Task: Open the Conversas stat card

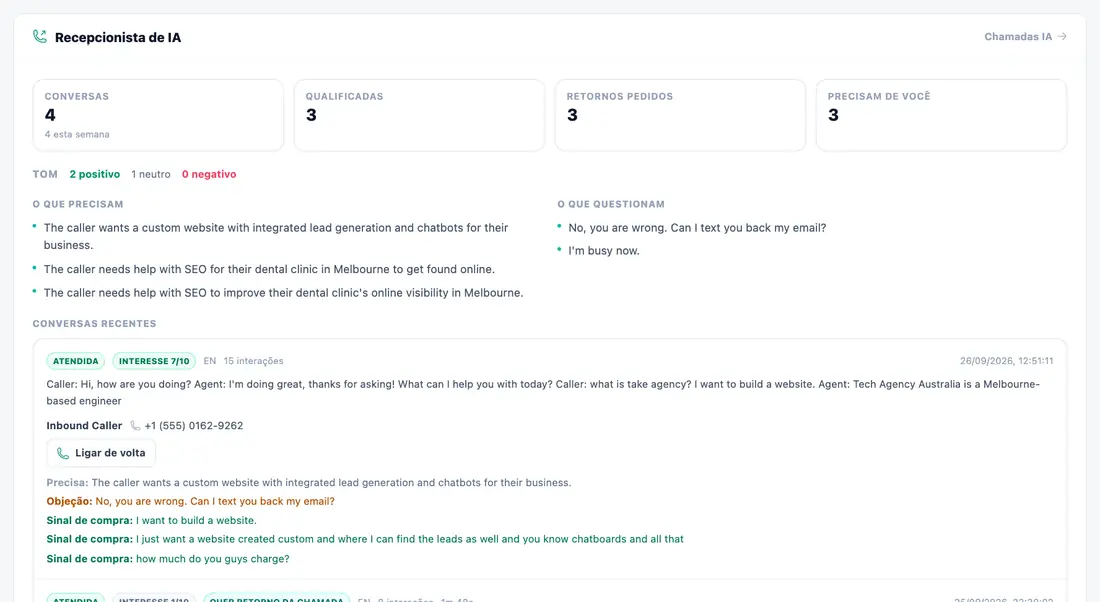Action: 159,115
